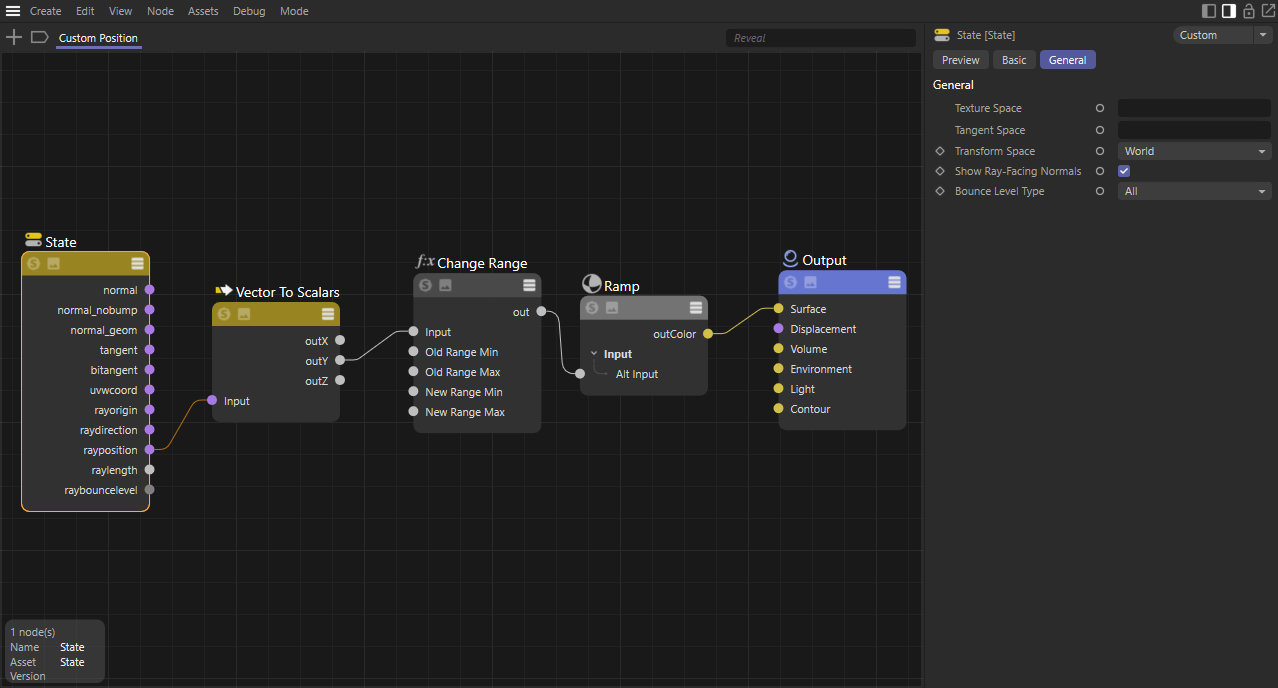The height and width of the screenshot is (688, 1278).
Task: Toggle the preview image icon on the Ramp node
Action: tap(612, 308)
